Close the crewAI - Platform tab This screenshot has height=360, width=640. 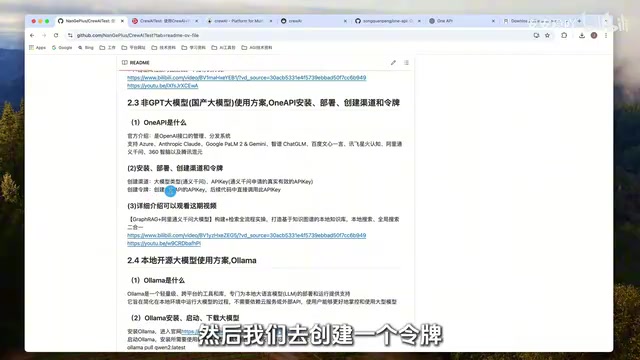pos(271,21)
